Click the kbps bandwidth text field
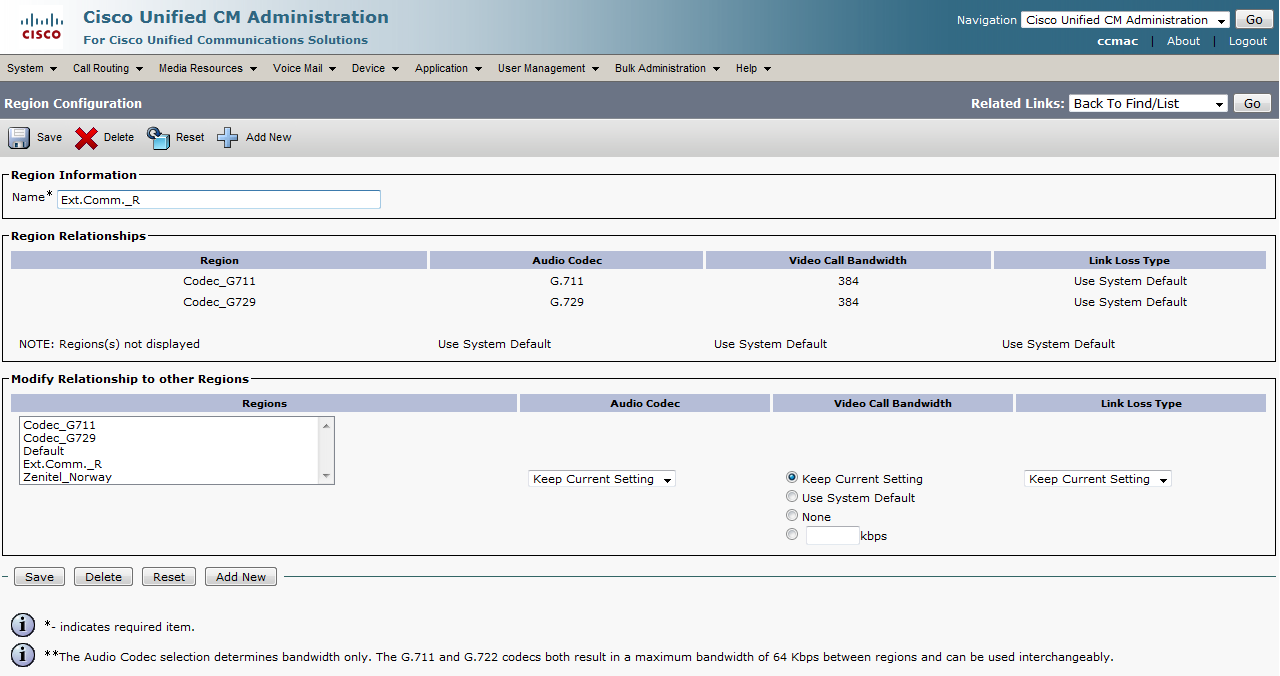1280x676 pixels. coord(832,535)
